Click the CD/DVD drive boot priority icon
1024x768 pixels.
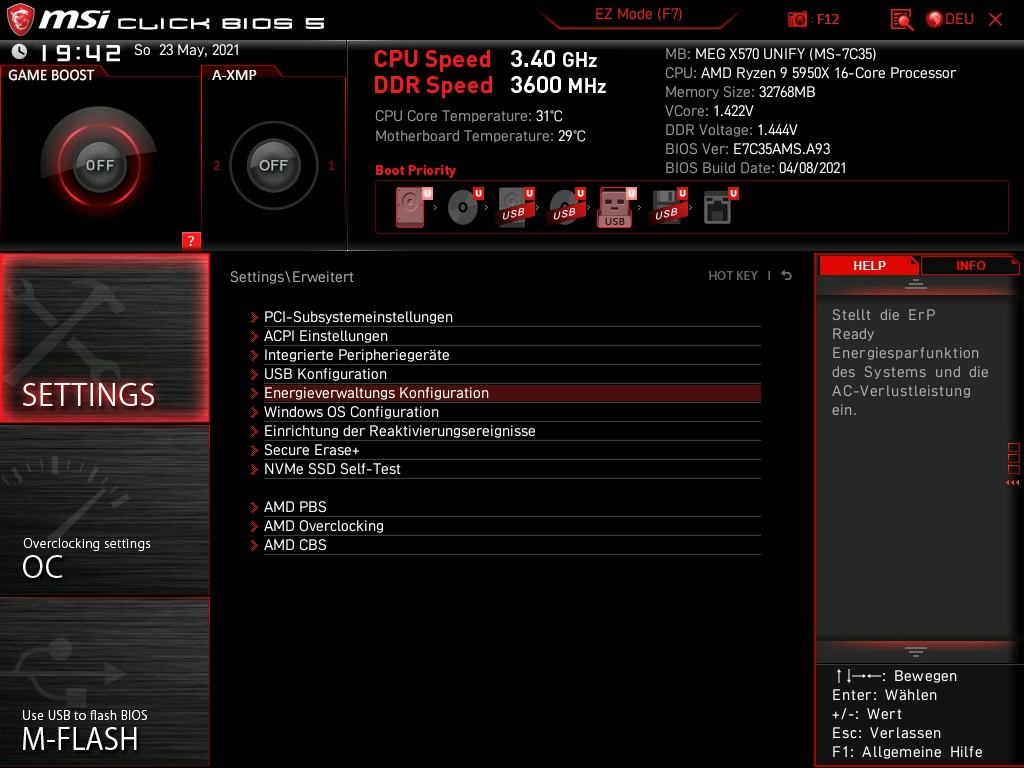465,207
